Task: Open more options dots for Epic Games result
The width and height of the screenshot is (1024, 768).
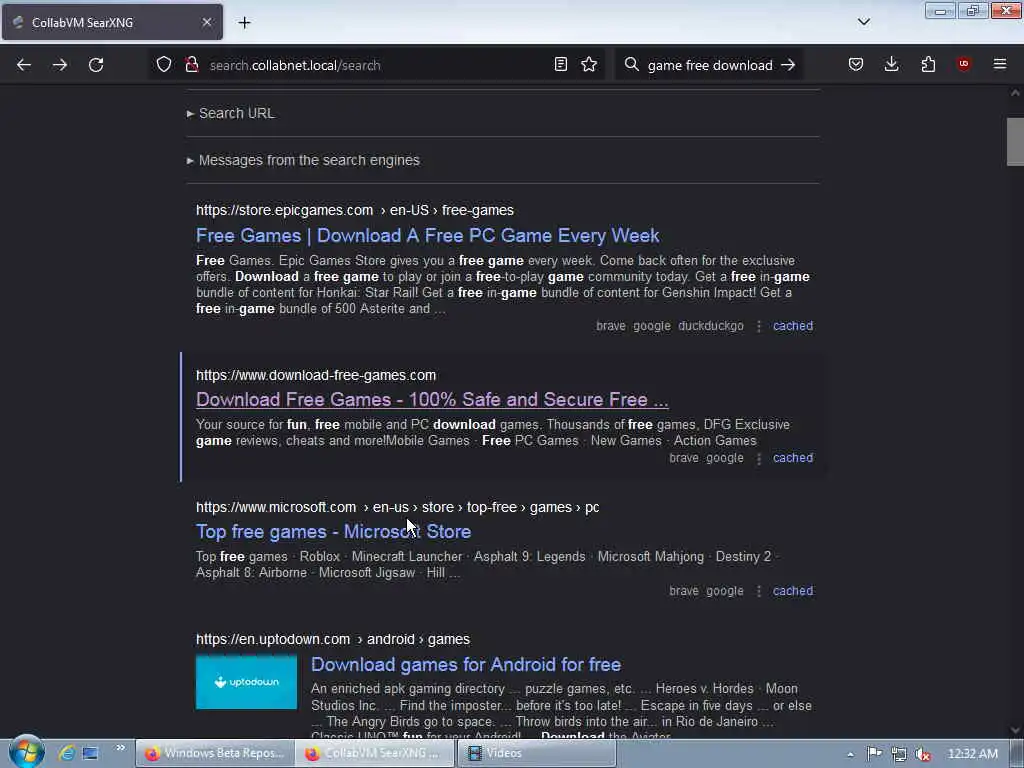Action: [758, 326]
